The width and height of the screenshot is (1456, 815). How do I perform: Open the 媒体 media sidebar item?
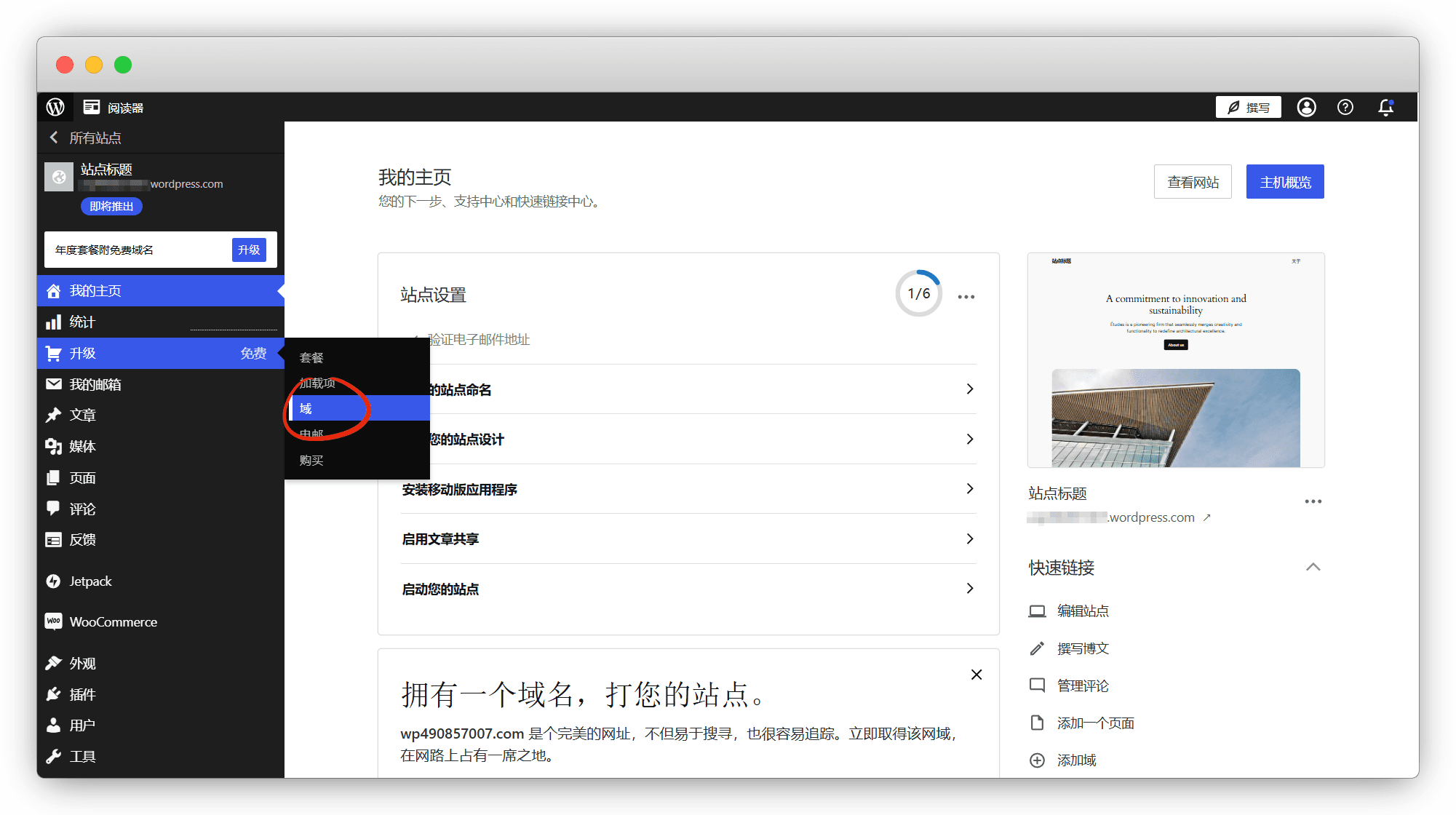pos(82,446)
